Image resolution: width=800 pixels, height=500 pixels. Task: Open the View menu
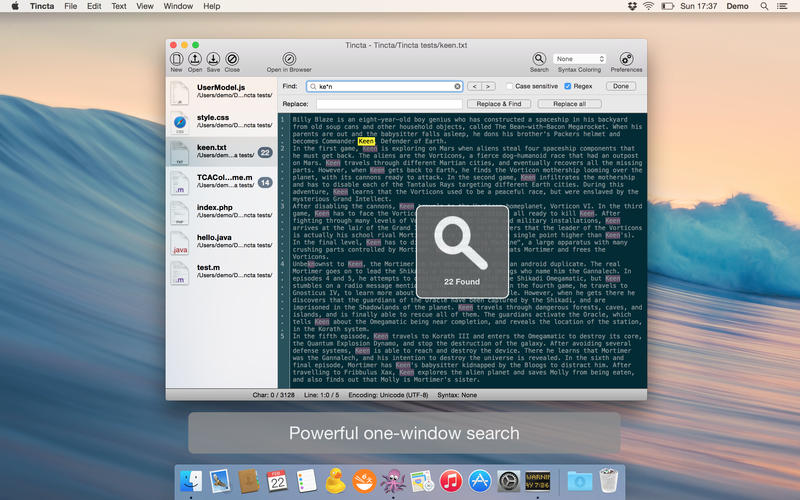145,6
